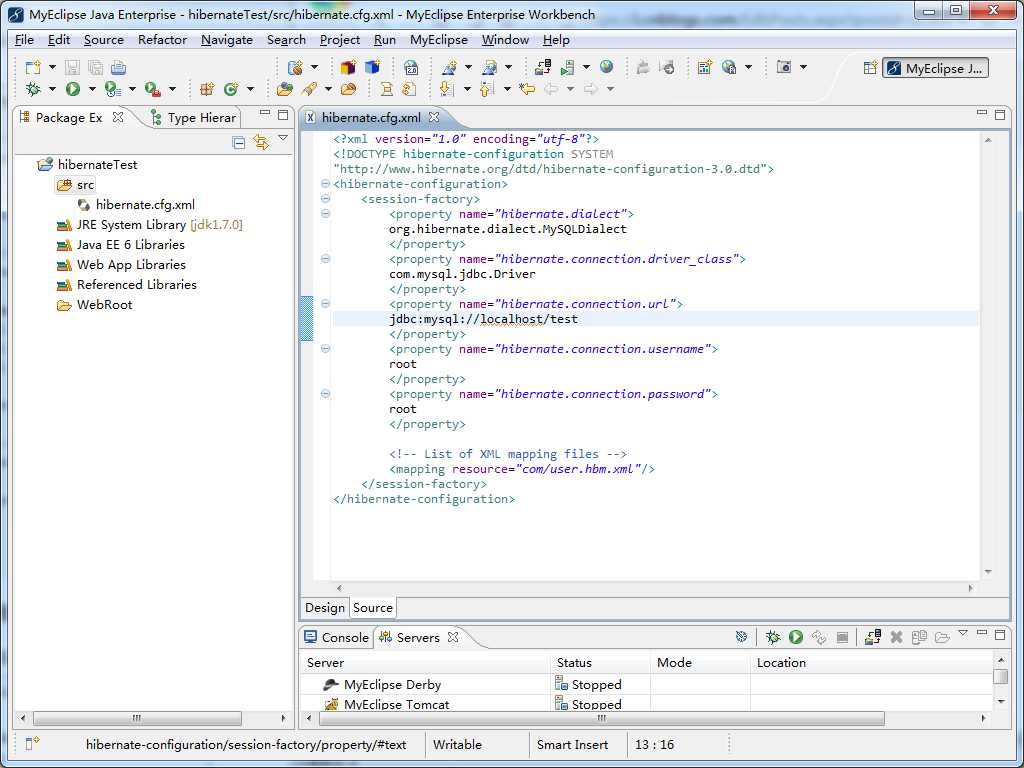The width and height of the screenshot is (1024, 768).
Task: Click the Run with profile/history icon
Action: pyautogui.click(x=112, y=89)
